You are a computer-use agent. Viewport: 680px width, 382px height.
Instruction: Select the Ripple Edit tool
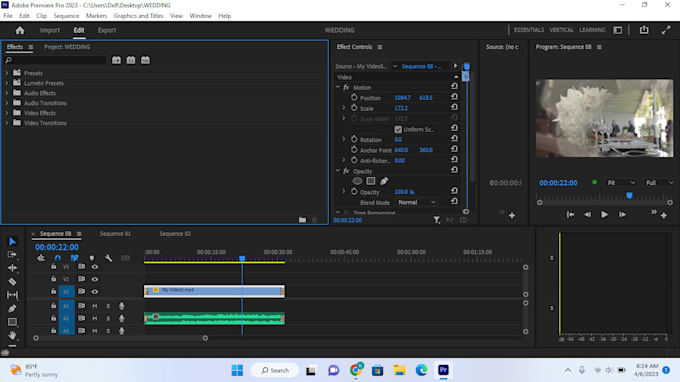[12, 268]
